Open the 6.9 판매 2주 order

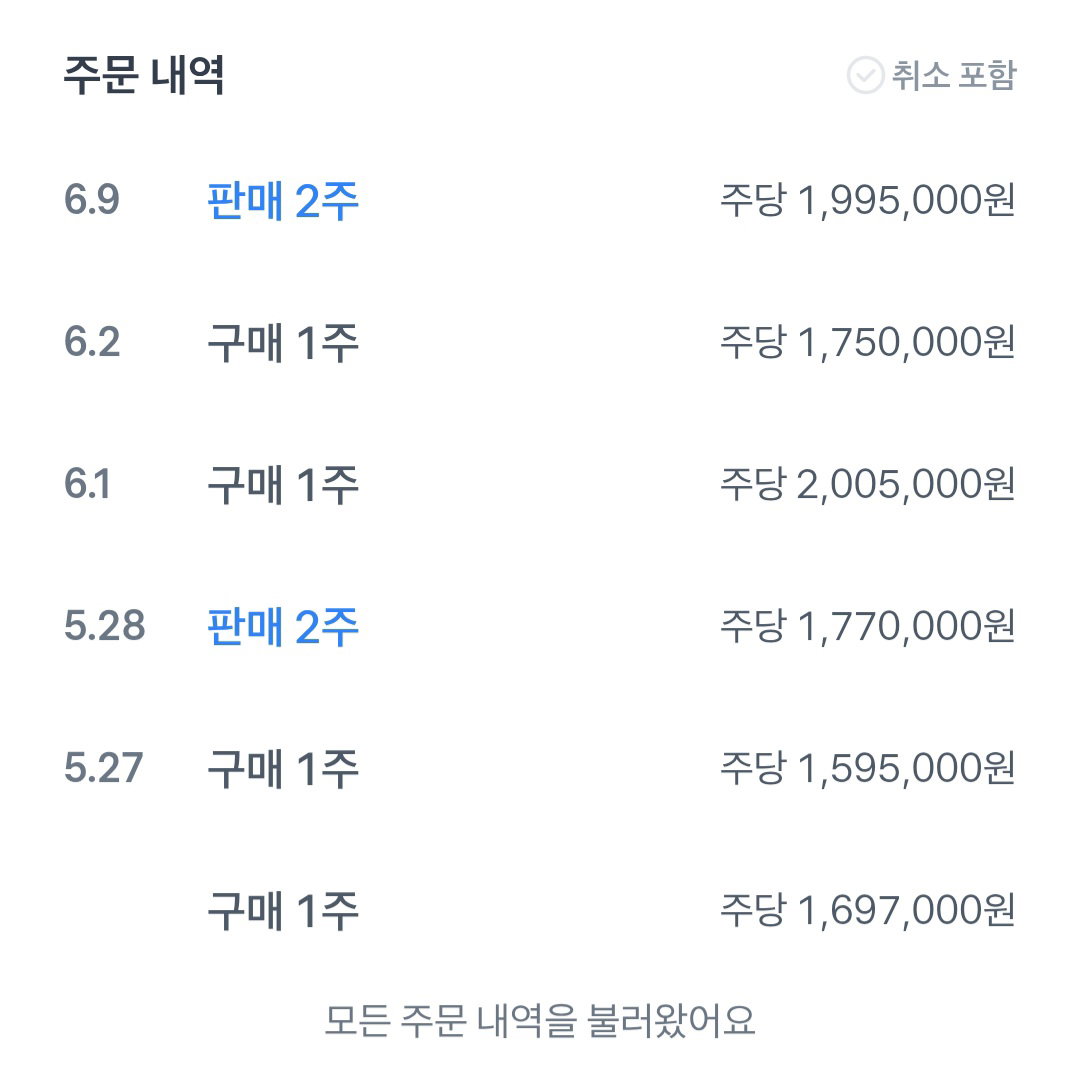tap(540, 200)
